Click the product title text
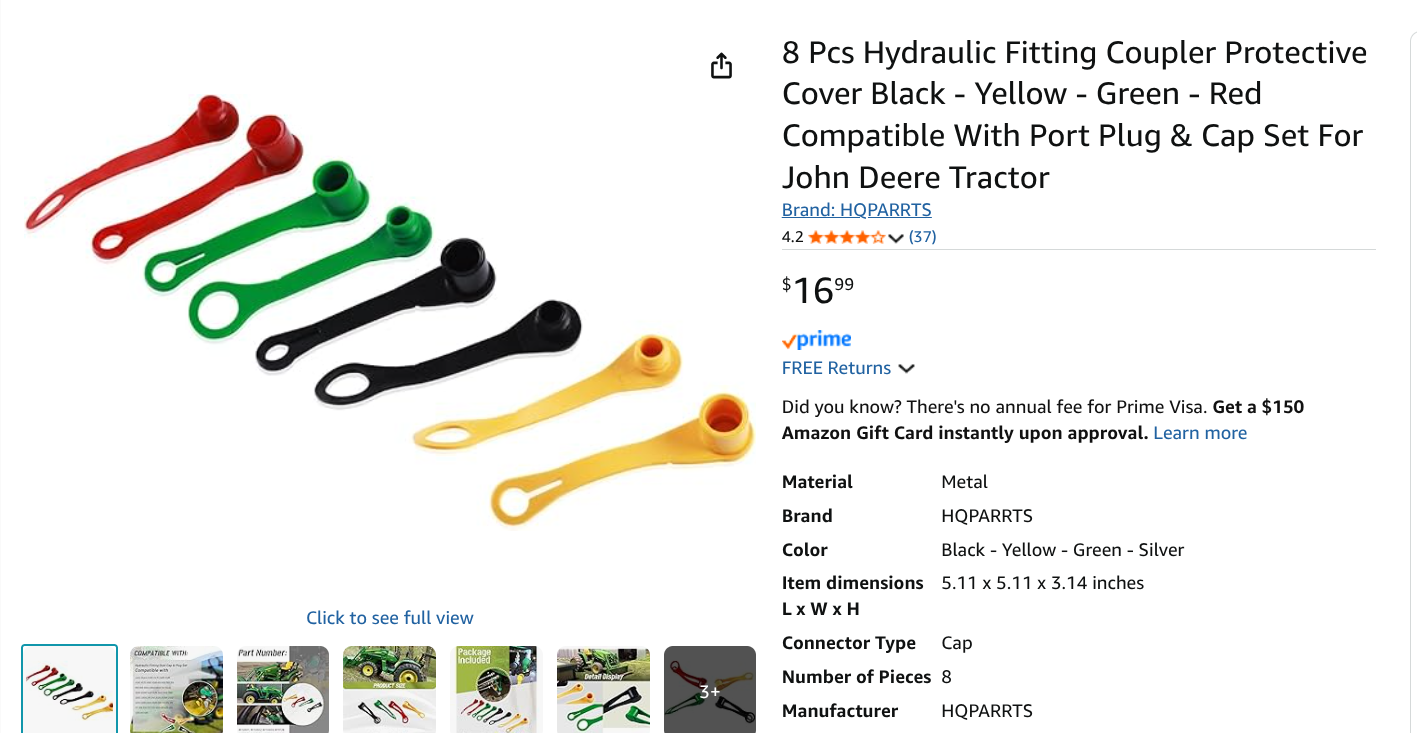Screen dimensions: 1417x733 [1074, 115]
